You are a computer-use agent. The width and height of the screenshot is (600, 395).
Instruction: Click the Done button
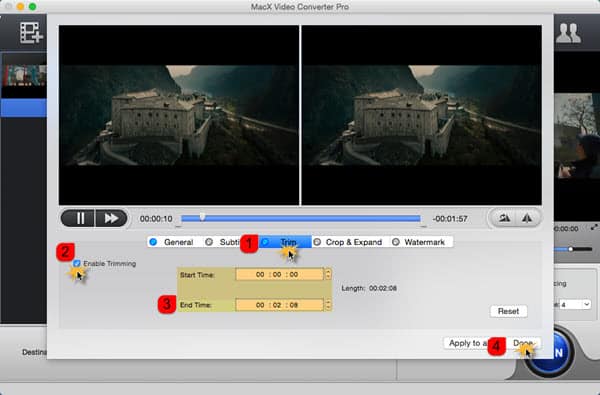[523, 343]
